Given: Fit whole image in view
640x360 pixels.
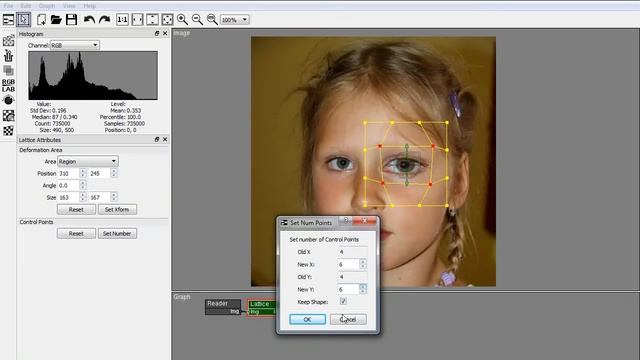Looking at the screenshot, I should [x=167, y=20].
